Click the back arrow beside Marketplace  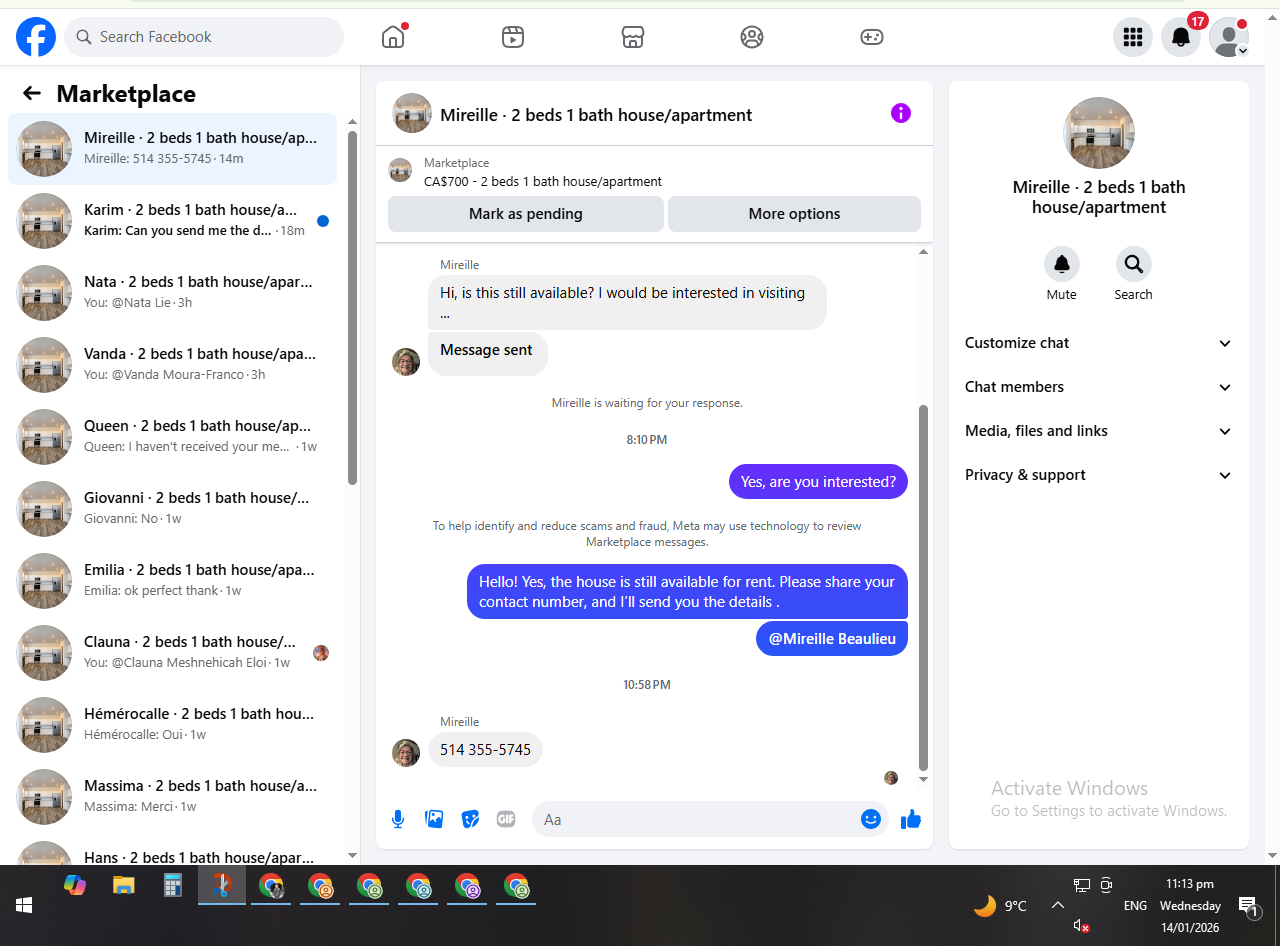tap(32, 93)
